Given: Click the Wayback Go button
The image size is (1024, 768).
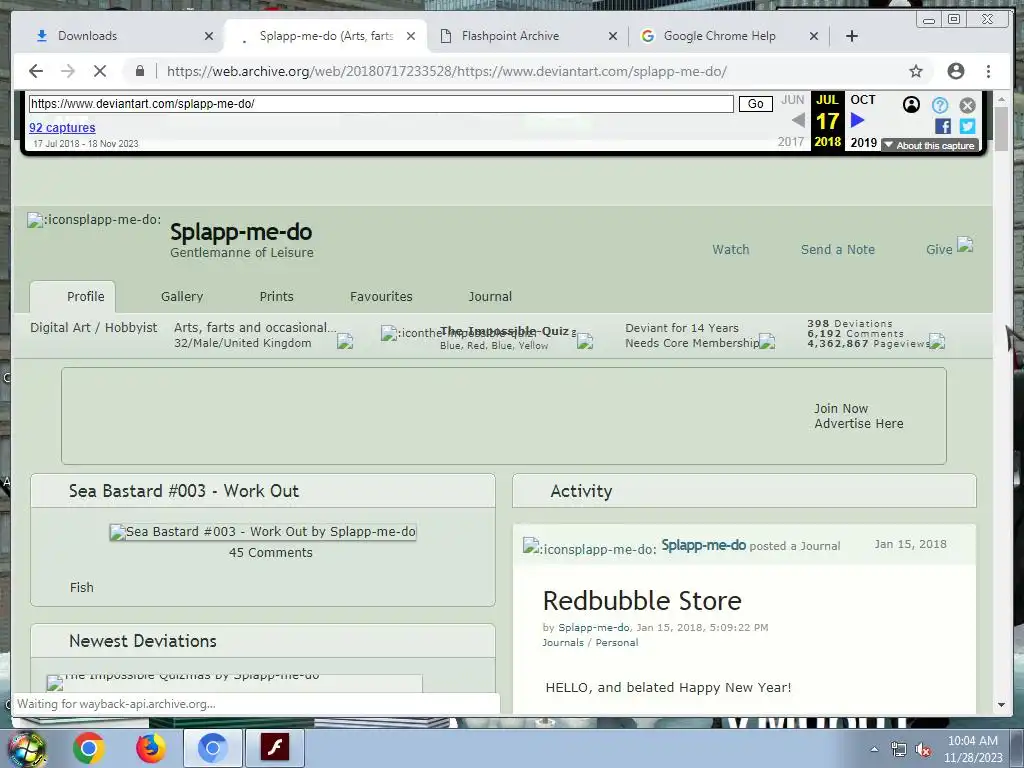Looking at the screenshot, I should pos(756,104).
